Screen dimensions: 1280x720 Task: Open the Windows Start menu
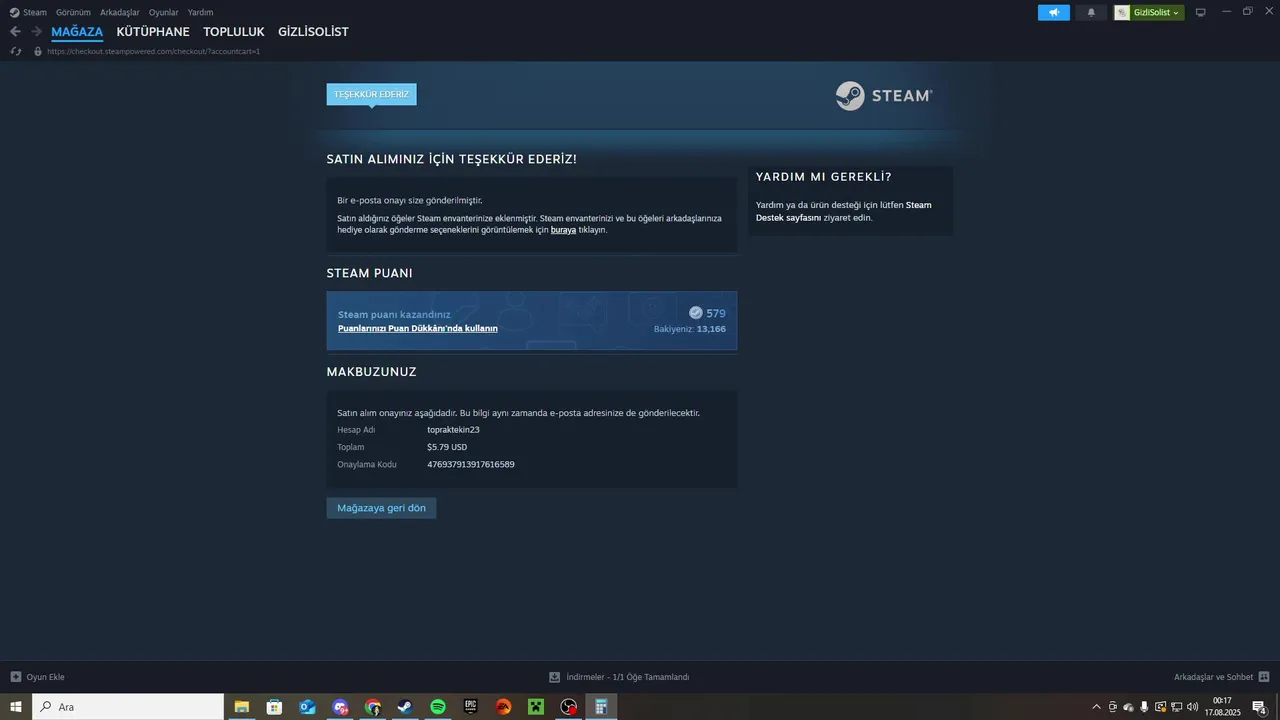pos(16,707)
